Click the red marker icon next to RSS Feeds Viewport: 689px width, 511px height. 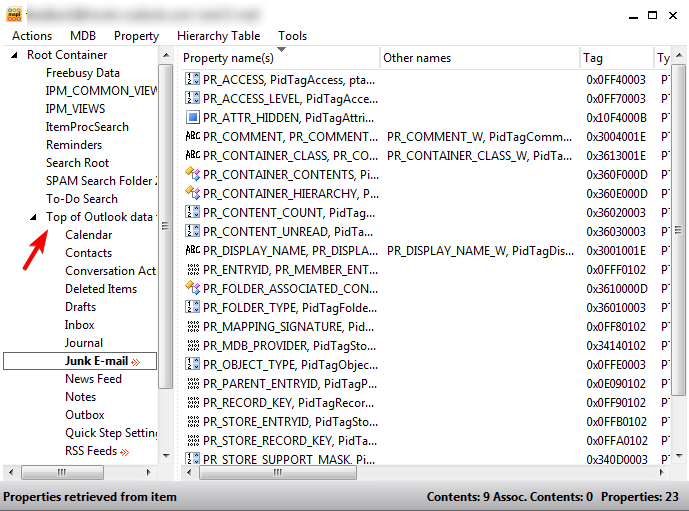tap(125, 452)
